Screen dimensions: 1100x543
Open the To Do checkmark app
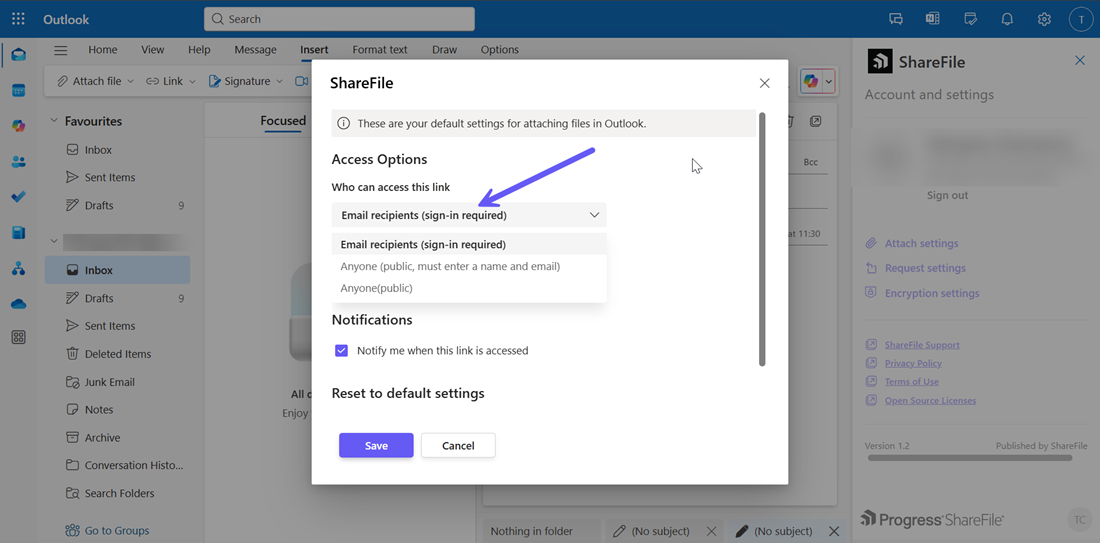(18, 197)
